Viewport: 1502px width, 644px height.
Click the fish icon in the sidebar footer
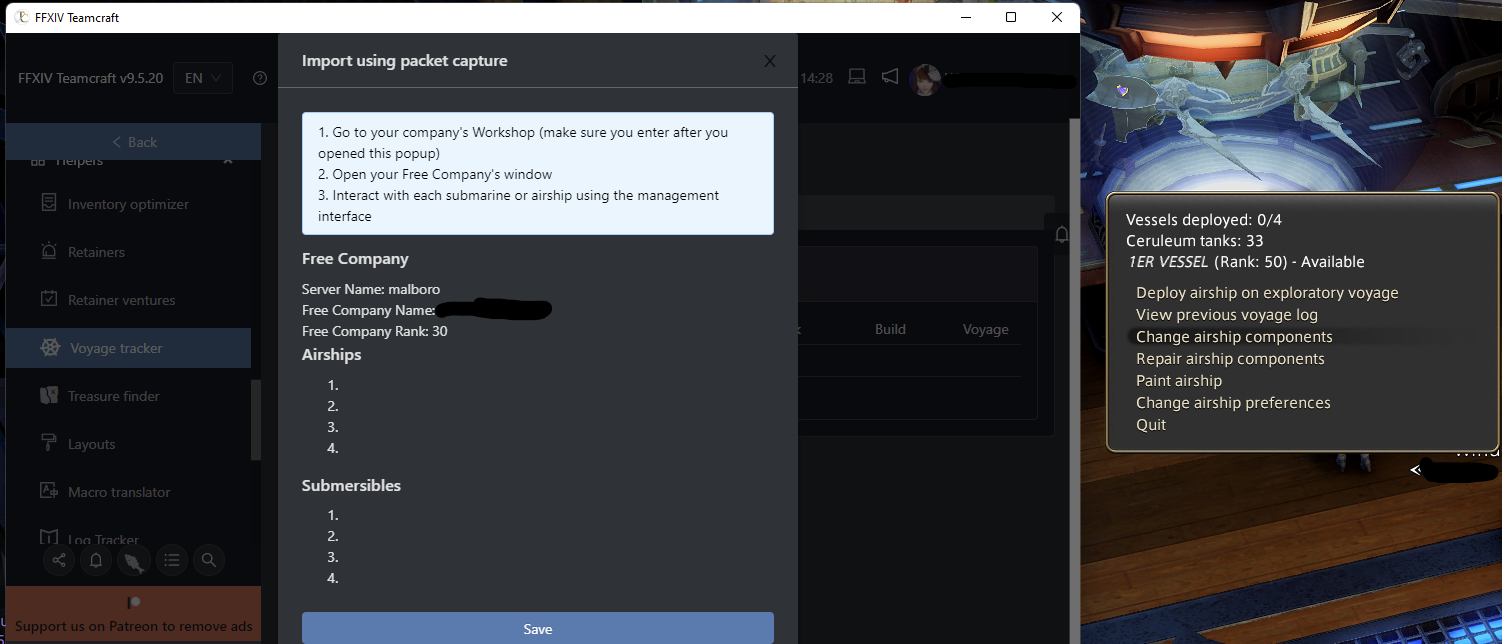[134, 560]
